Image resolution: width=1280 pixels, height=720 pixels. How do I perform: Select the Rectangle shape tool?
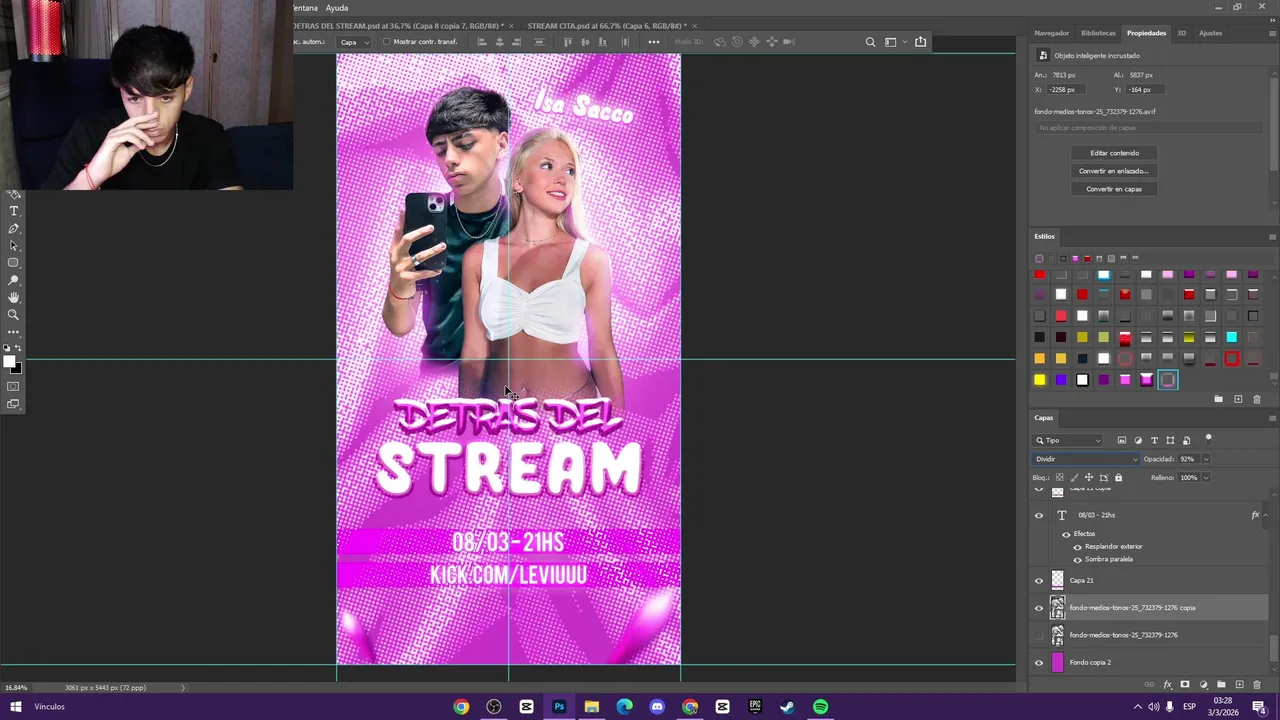(x=14, y=263)
